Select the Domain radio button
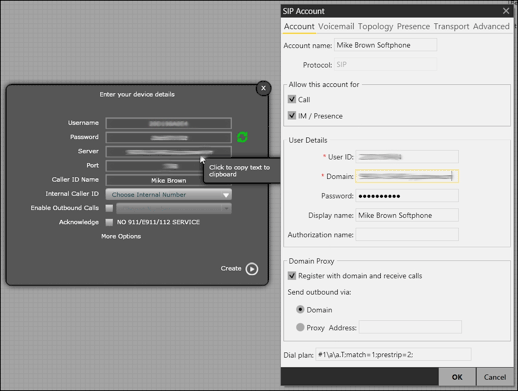Screen dimensions: 518x391 click(300, 310)
